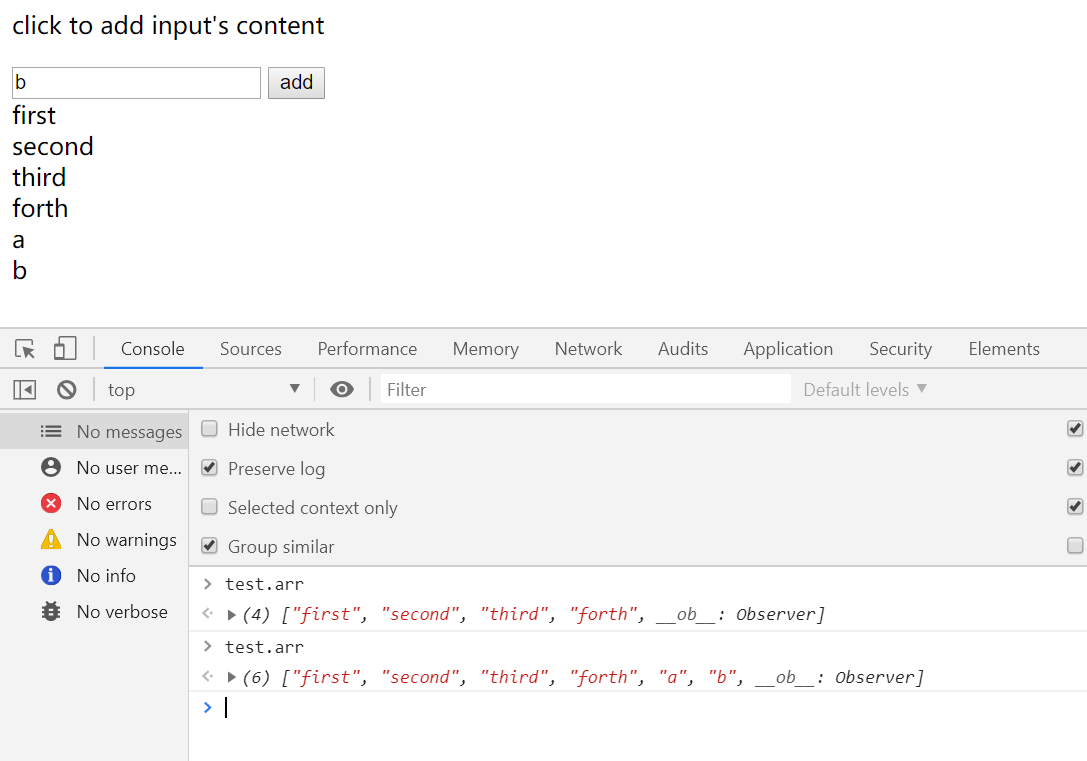Toggle the device toolbar icon

pyautogui.click(x=65, y=349)
